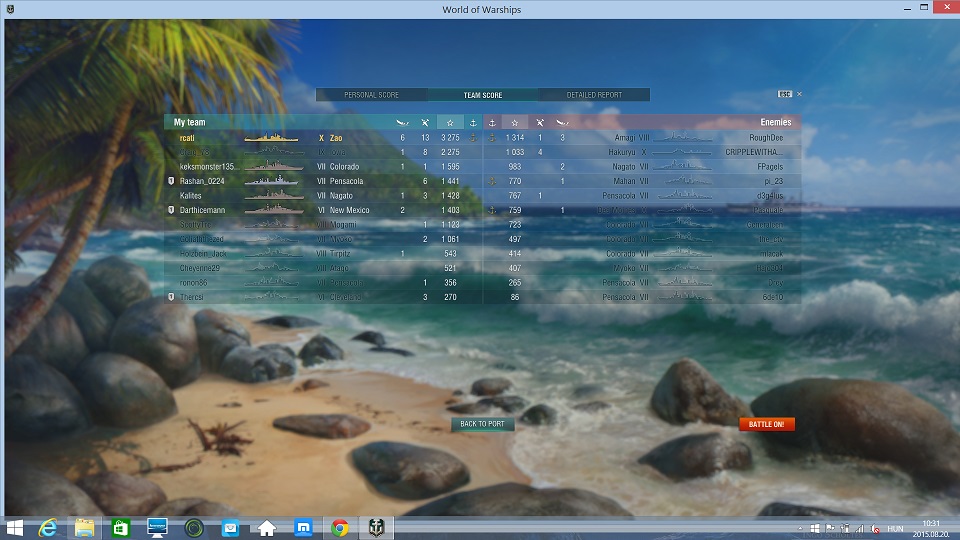Click the Zao ship silhouette for rcati
The image size is (960, 540).
272,138
